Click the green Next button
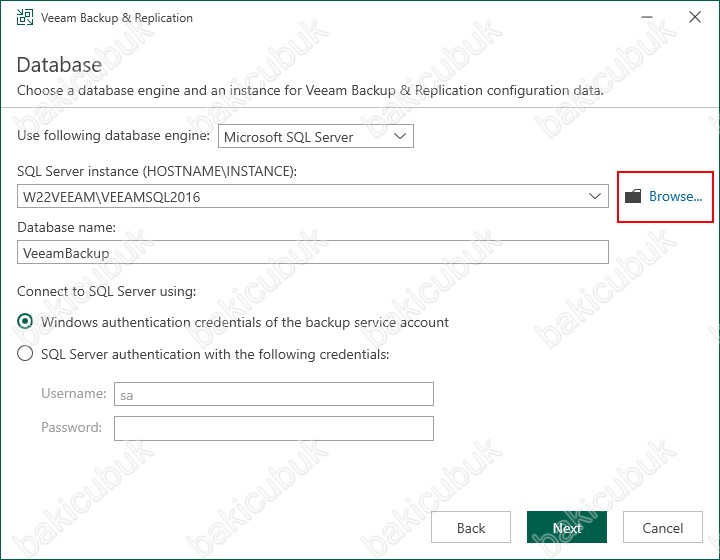The image size is (720, 560). [x=567, y=527]
